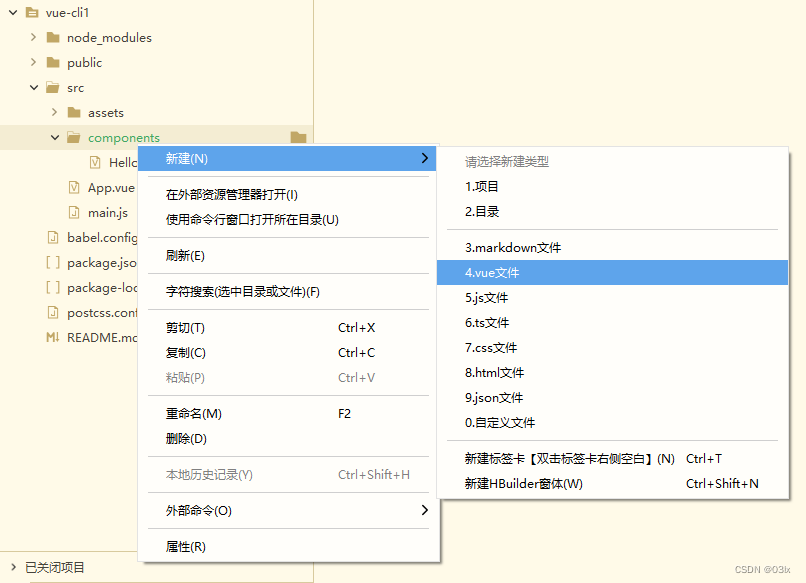
Task: Click the 已关闭项目 bar at the bottom
Action: [55, 567]
